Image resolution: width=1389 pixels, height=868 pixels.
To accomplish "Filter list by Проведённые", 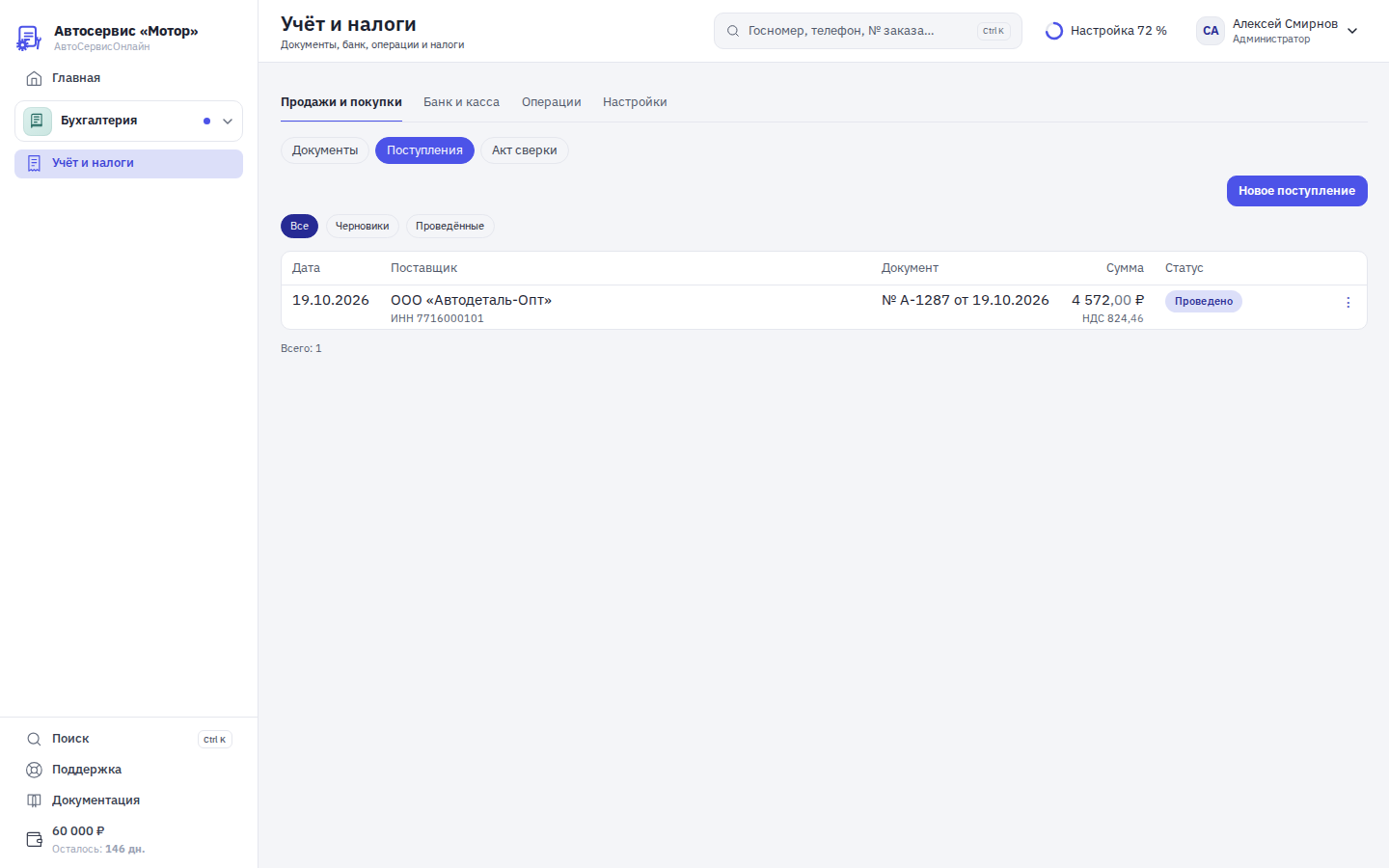I will (449, 226).
